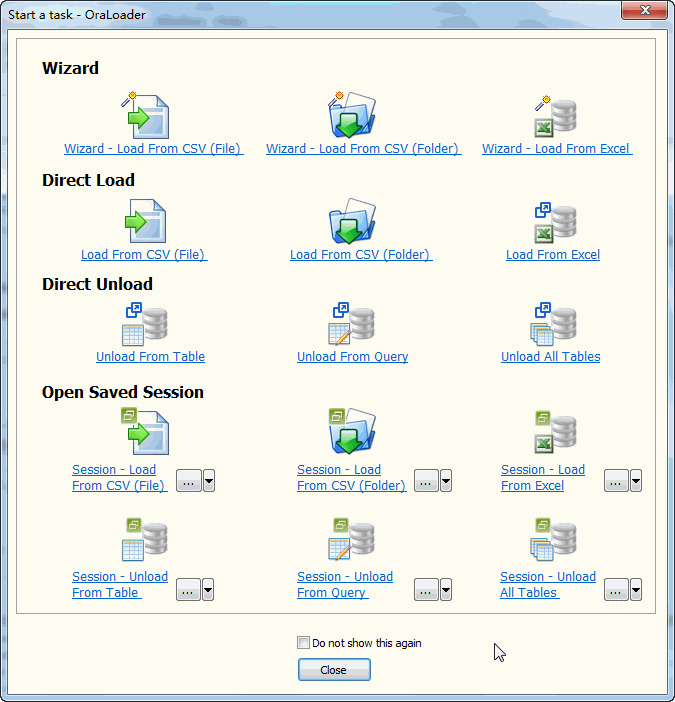Click the Direct Load From CSV (File) icon
Image resolution: width=675 pixels, height=702 pixels.
[145, 221]
